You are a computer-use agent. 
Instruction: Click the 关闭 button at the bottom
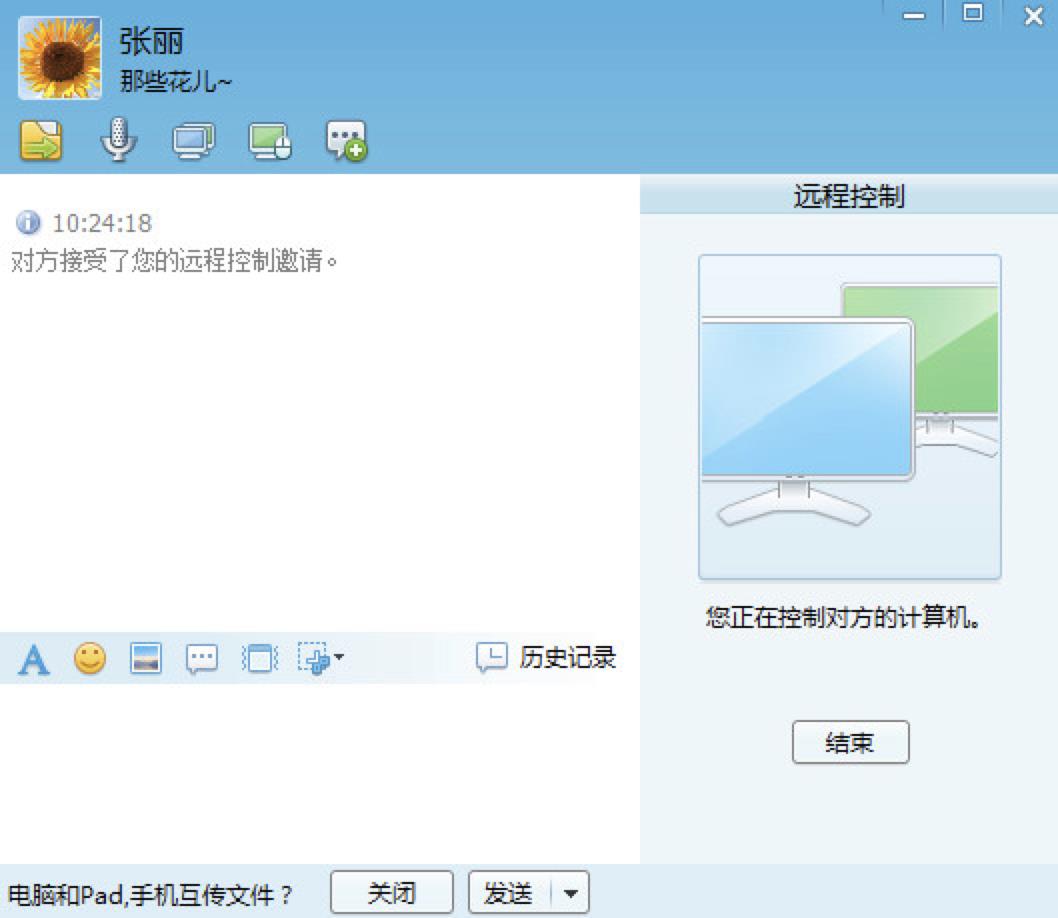(392, 891)
